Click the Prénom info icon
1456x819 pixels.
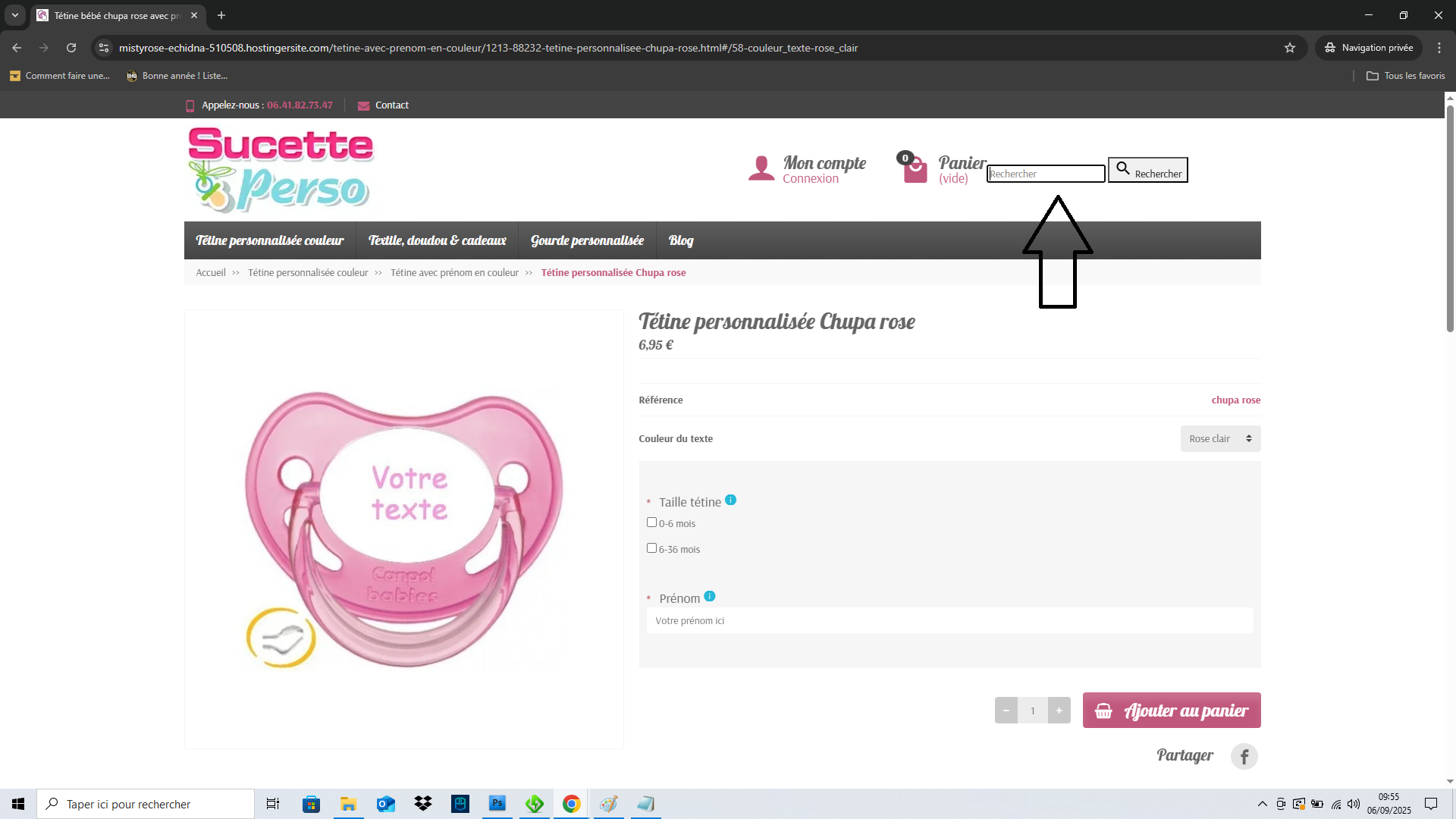coord(709,596)
